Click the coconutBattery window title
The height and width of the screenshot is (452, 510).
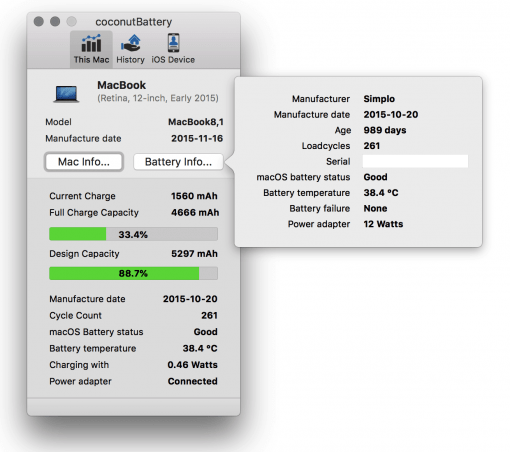134,22
